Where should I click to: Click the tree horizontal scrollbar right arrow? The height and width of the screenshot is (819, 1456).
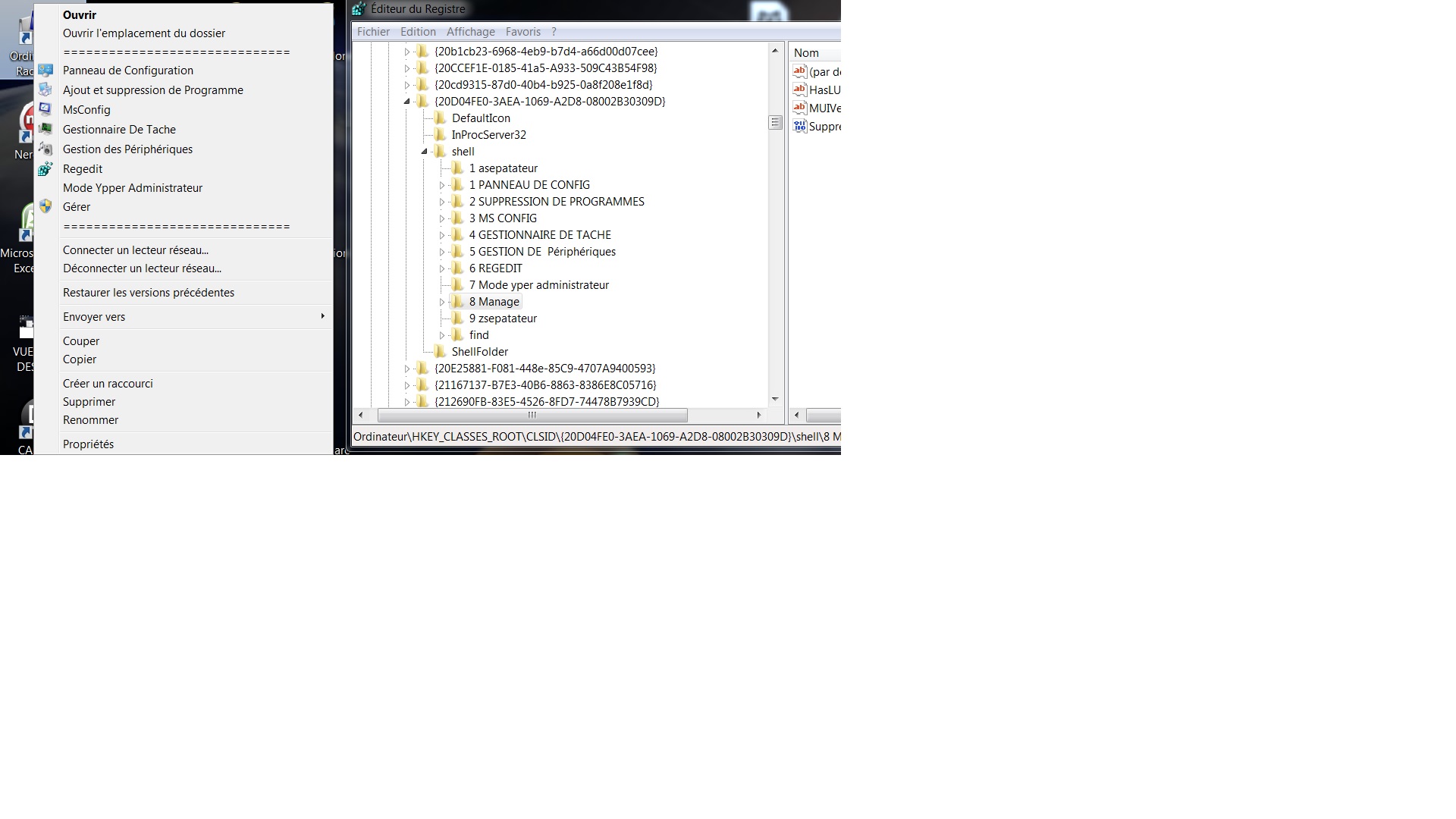758,416
